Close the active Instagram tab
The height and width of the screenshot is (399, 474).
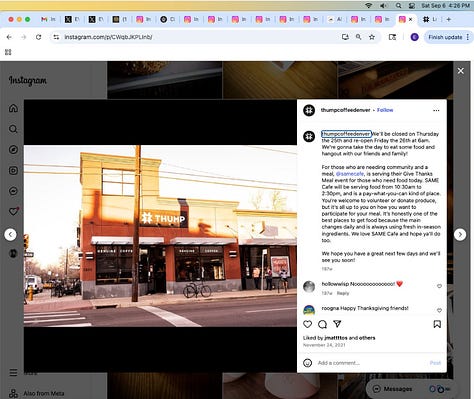point(411,20)
